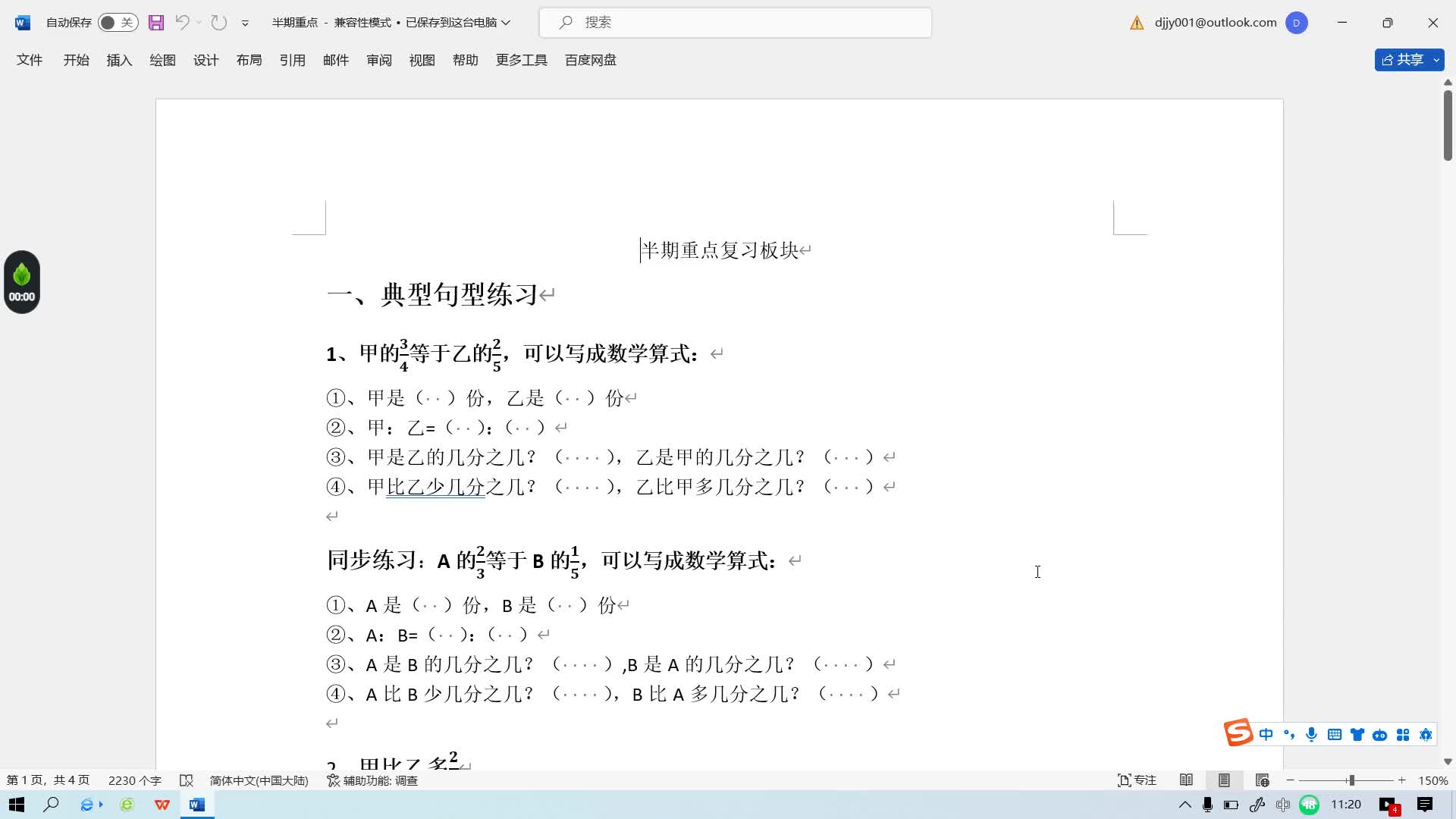Expand the Share button dropdown arrow
This screenshot has width=1456, height=819.
[x=1436, y=60]
